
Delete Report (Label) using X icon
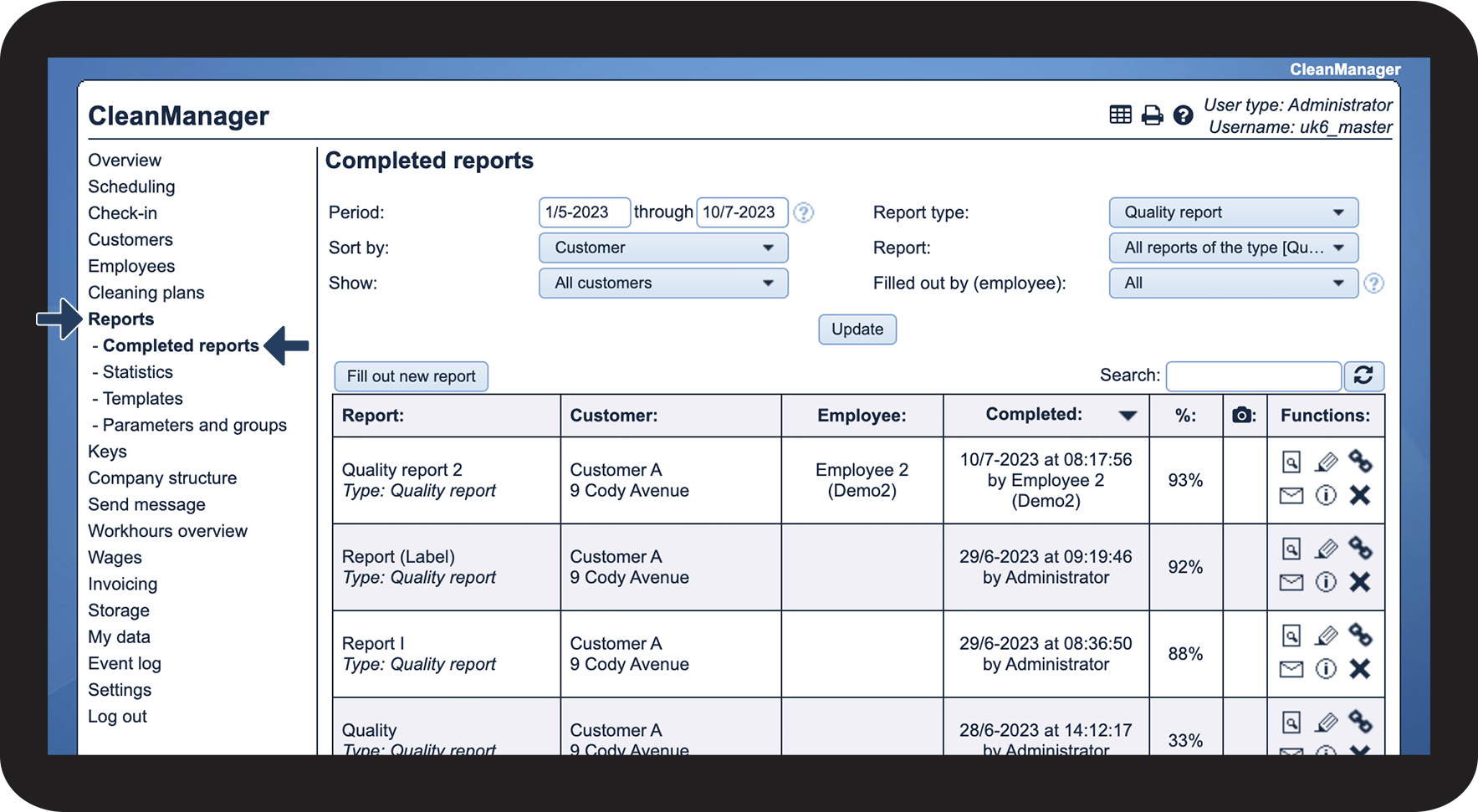point(1360,582)
